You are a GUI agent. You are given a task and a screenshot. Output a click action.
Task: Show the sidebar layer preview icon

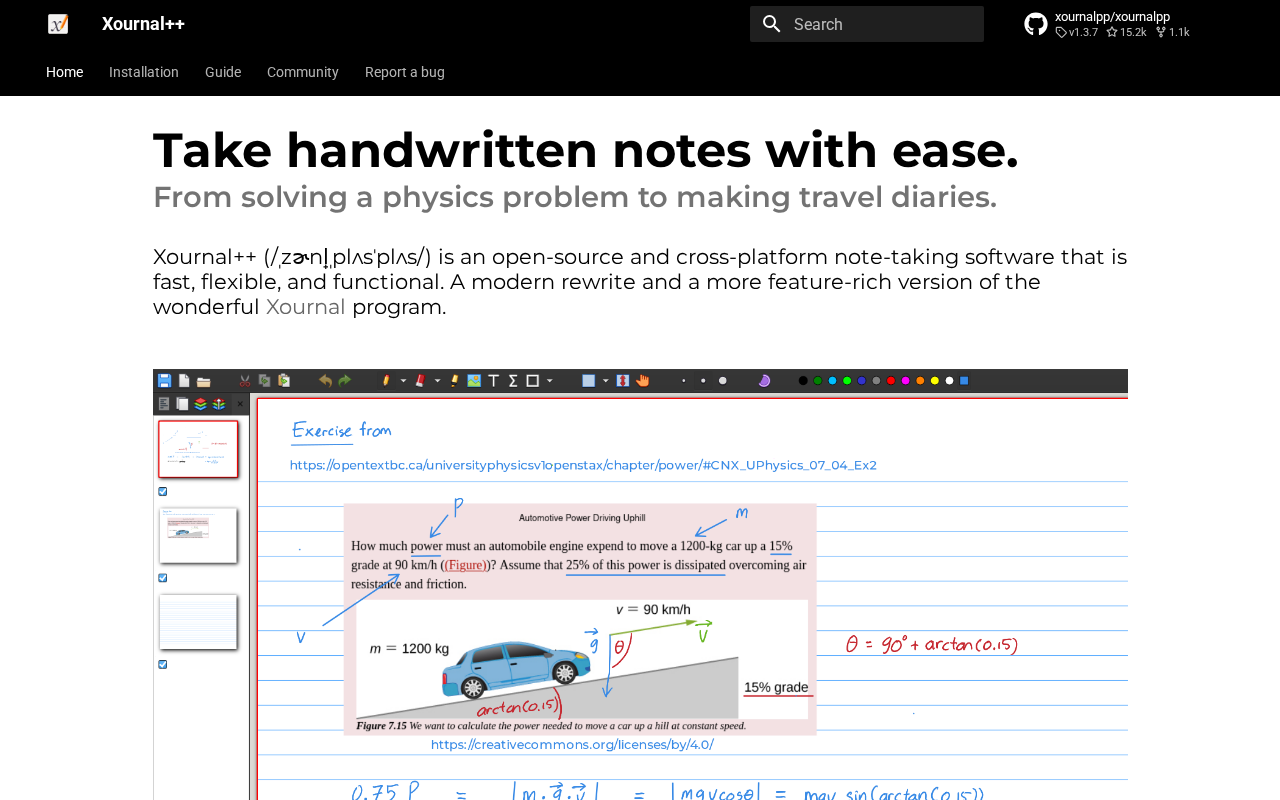[200, 404]
